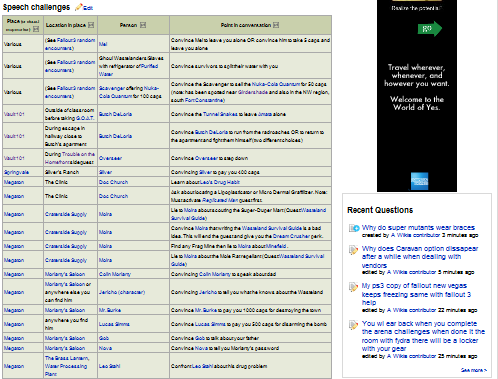
Task: Open the Leo's Drug Habit link
Action: click(x=220, y=182)
